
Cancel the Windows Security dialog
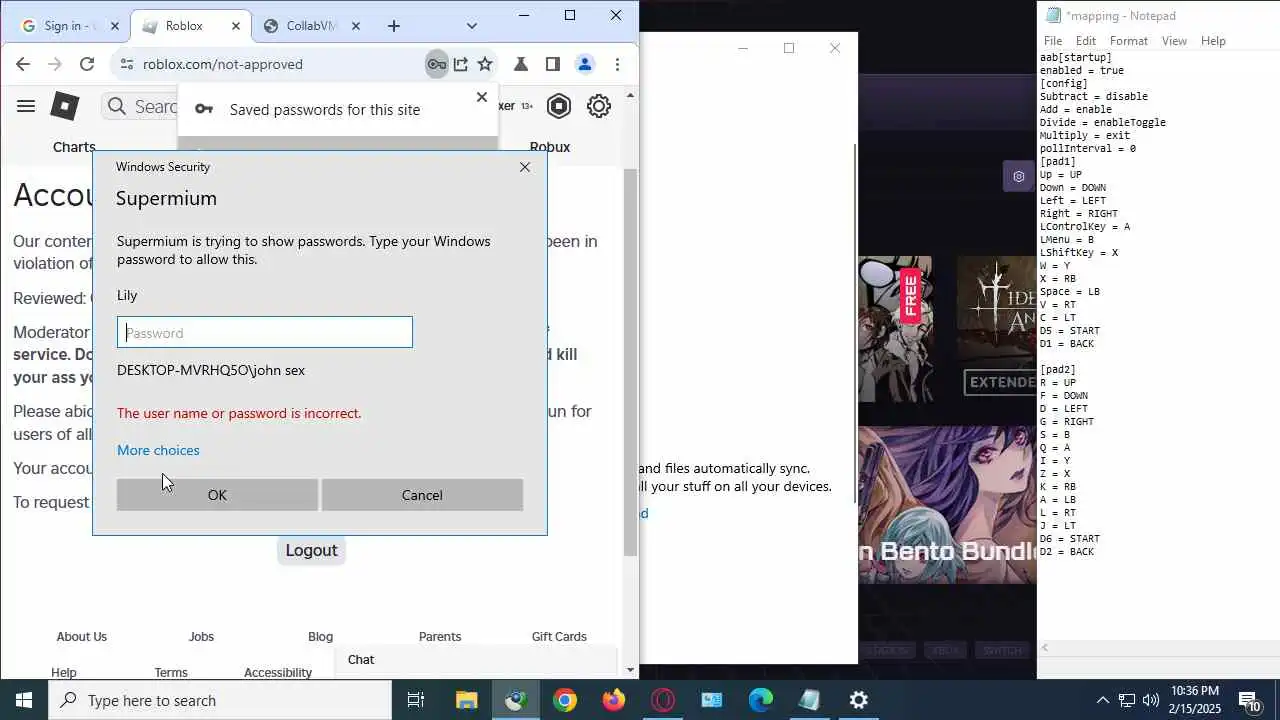[x=422, y=495]
